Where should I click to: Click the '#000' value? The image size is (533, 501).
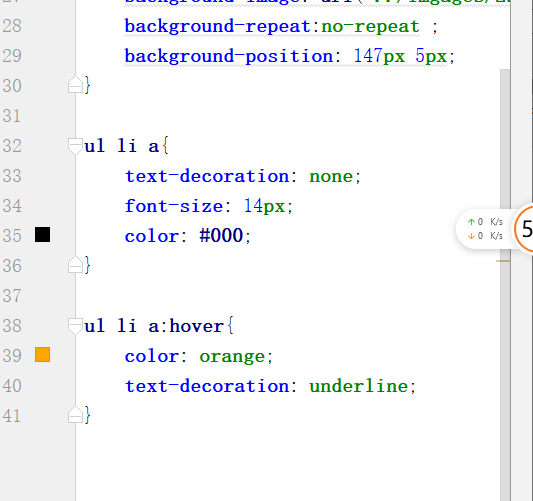(x=221, y=235)
